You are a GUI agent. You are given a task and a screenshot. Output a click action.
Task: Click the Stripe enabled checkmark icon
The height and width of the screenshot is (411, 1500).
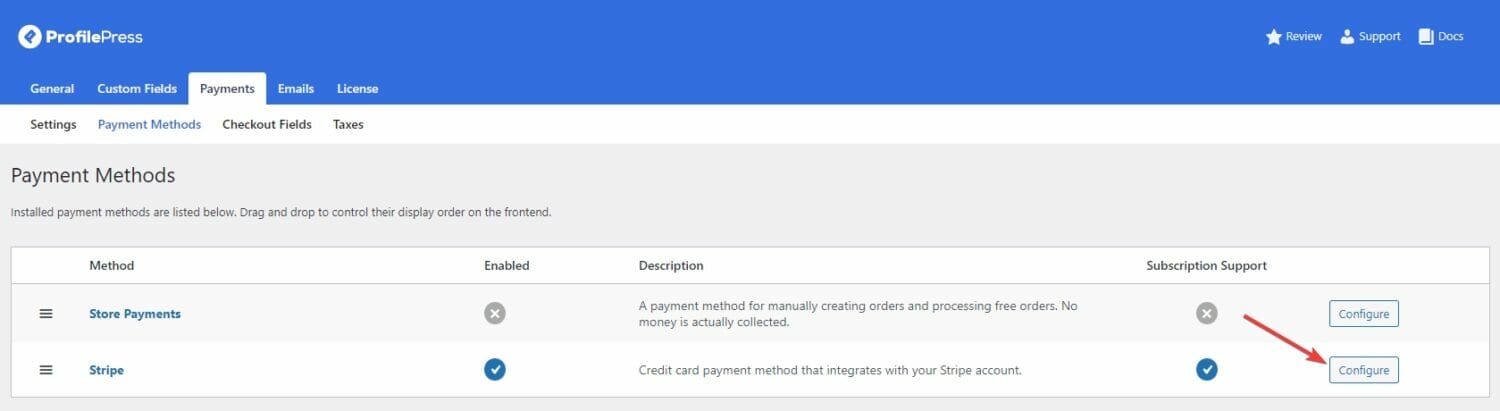pos(495,370)
